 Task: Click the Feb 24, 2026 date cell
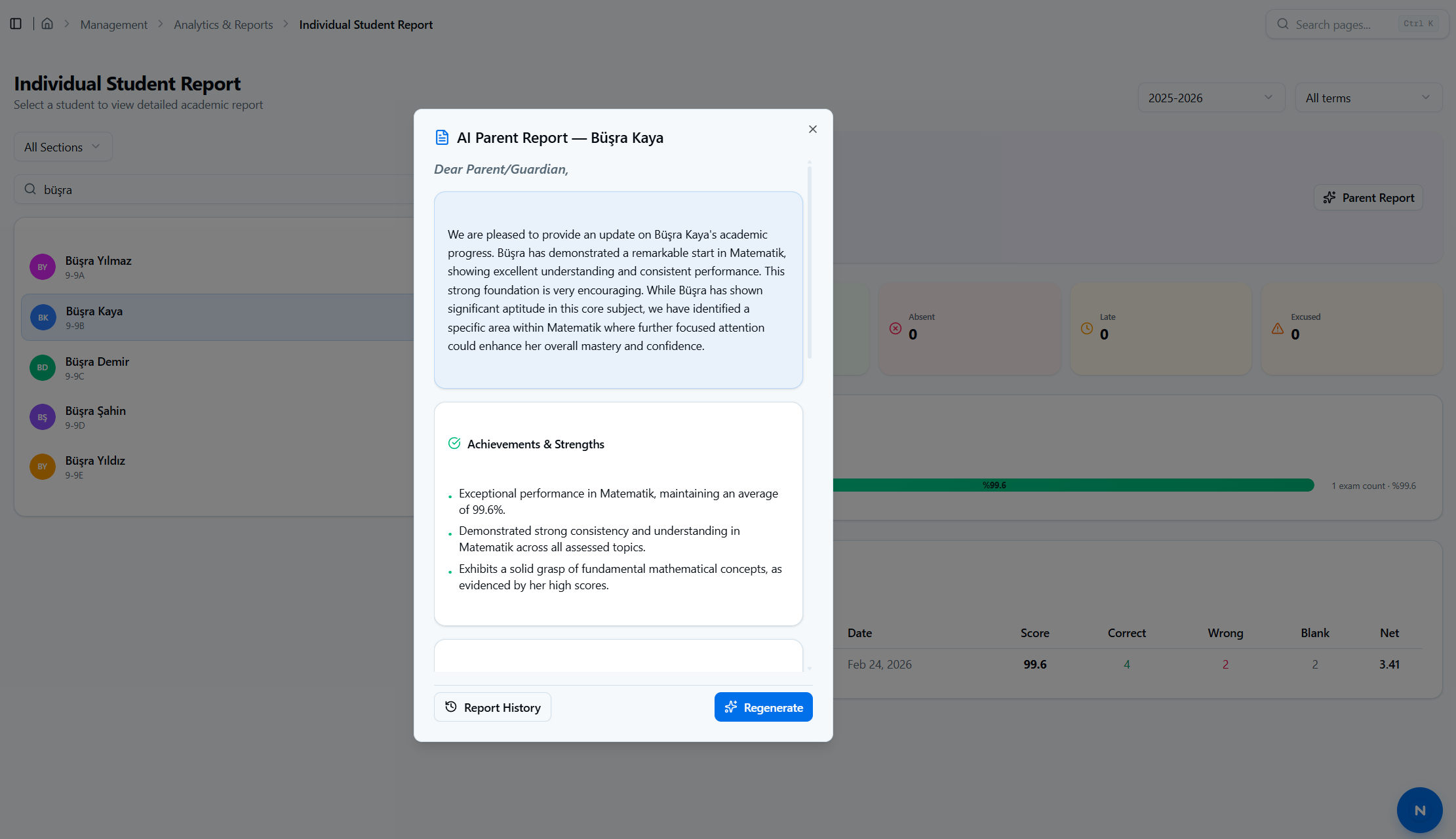click(x=879, y=664)
